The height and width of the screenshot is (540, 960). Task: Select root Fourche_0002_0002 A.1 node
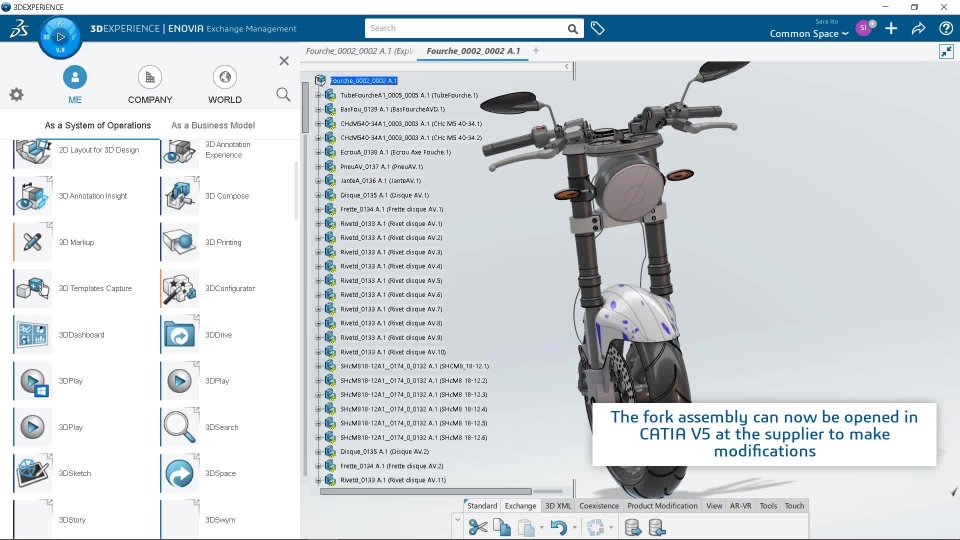(364, 81)
